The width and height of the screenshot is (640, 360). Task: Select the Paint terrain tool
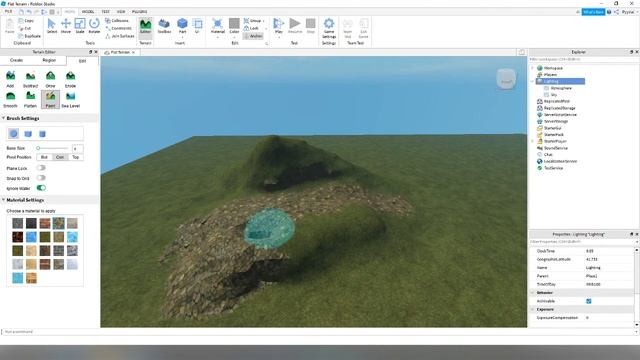tap(50, 99)
